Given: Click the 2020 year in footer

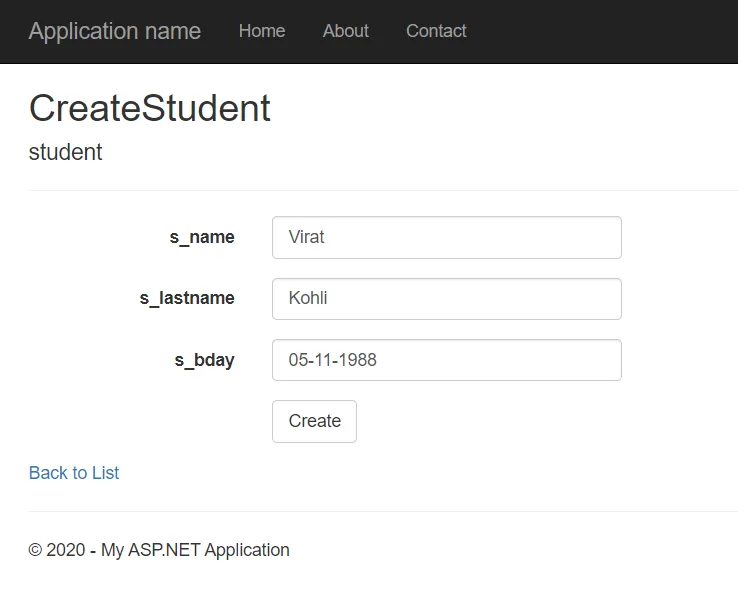Looking at the screenshot, I should [x=65, y=550].
